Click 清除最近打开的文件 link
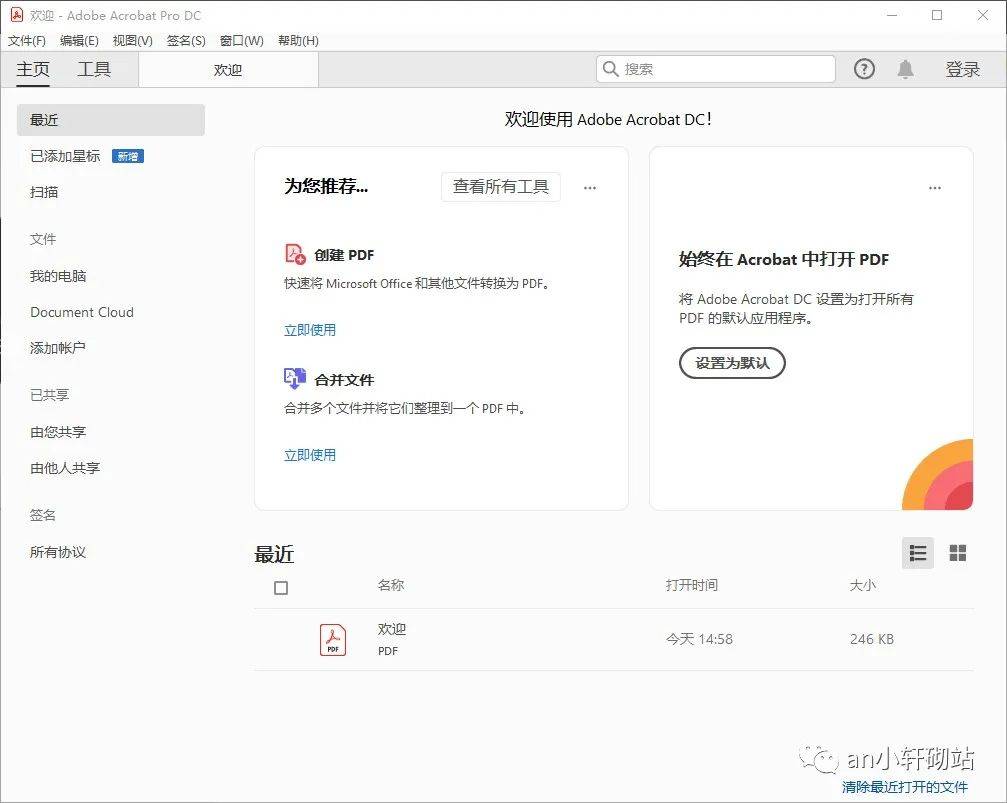1007x803 pixels. coord(904,787)
